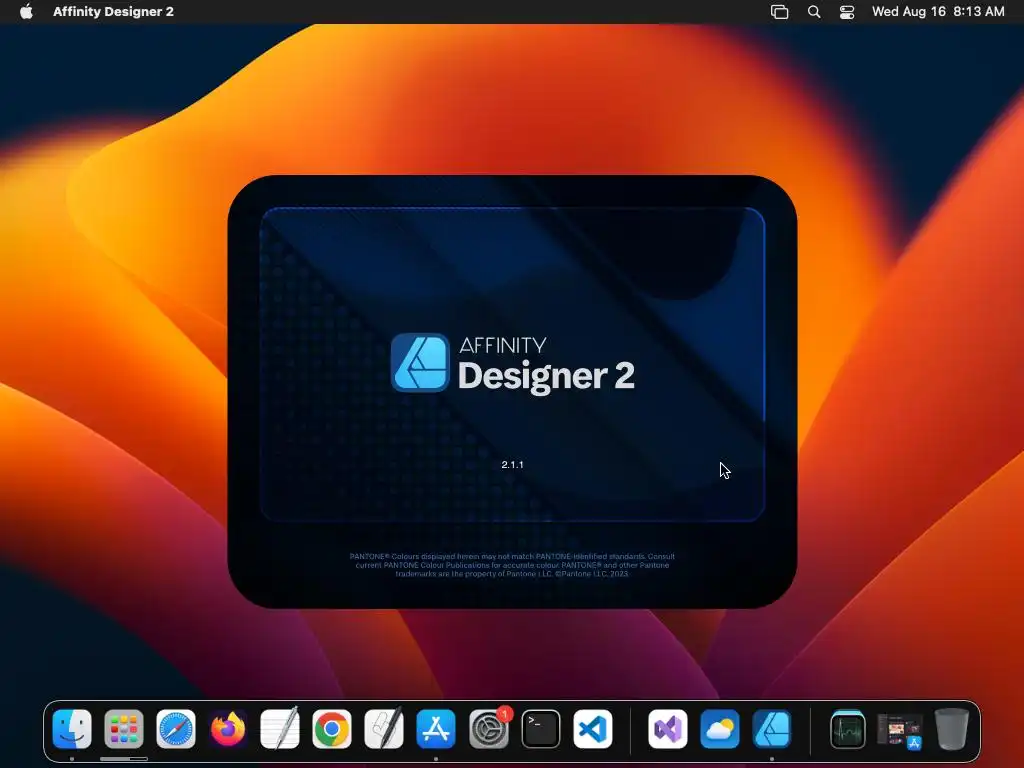The height and width of the screenshot is (768, 1024).
Task: Open Script Editor from the Dock
Action: pos(384,729)
